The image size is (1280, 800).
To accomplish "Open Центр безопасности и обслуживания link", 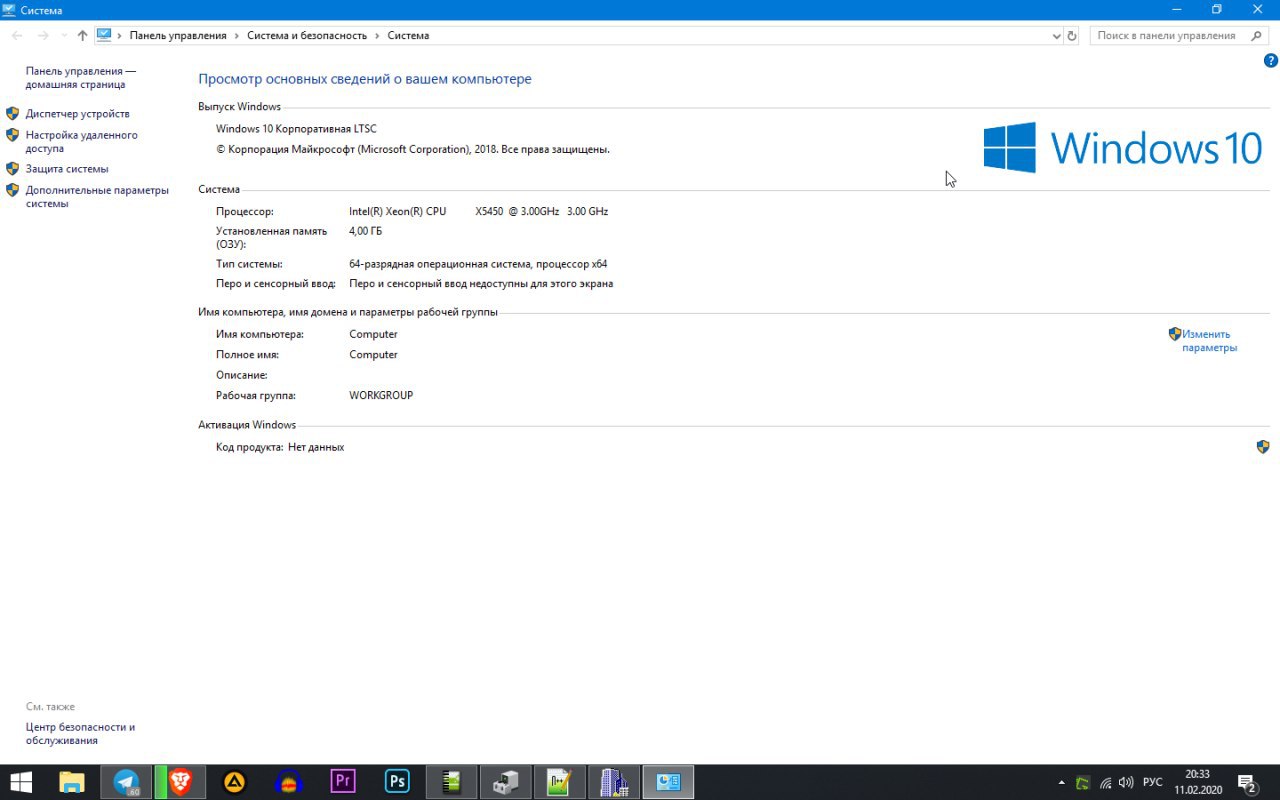I will coord(80,734).
